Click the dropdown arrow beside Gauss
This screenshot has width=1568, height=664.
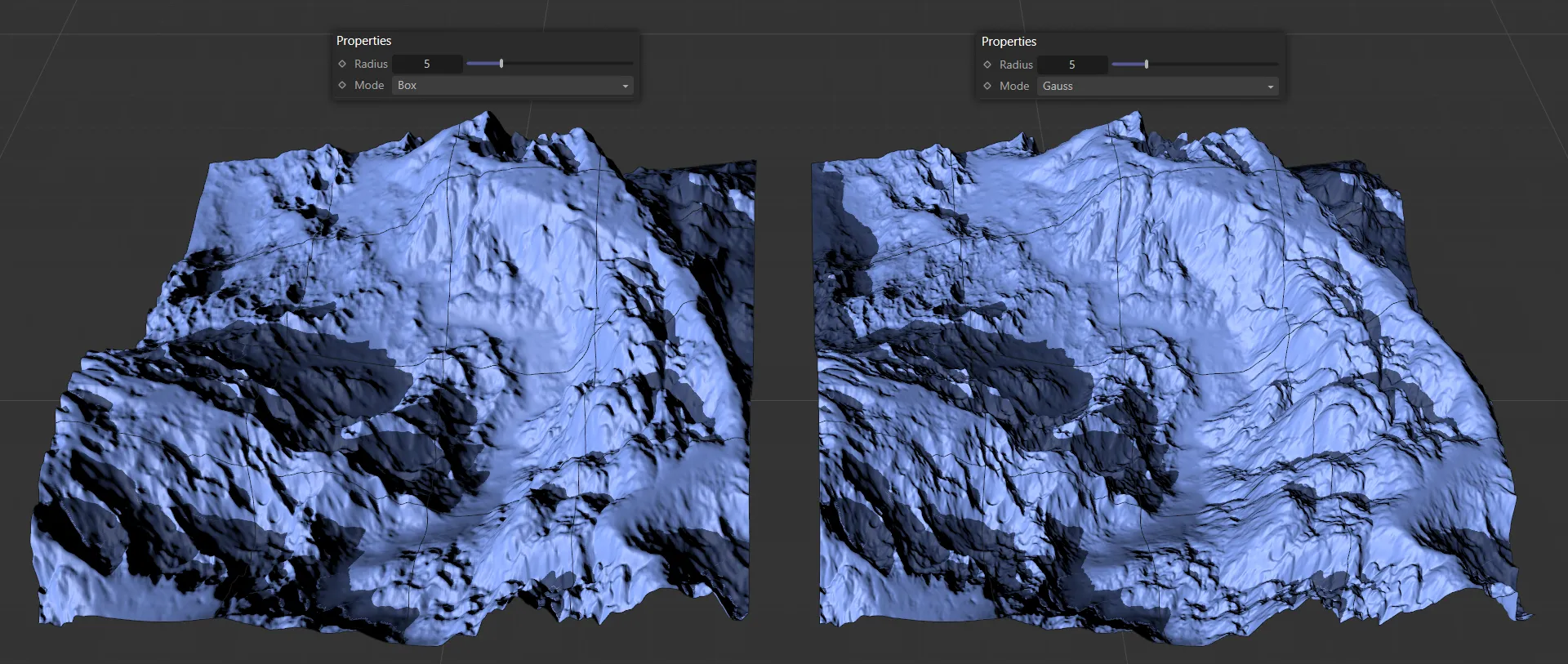(x=1271, y=87)
